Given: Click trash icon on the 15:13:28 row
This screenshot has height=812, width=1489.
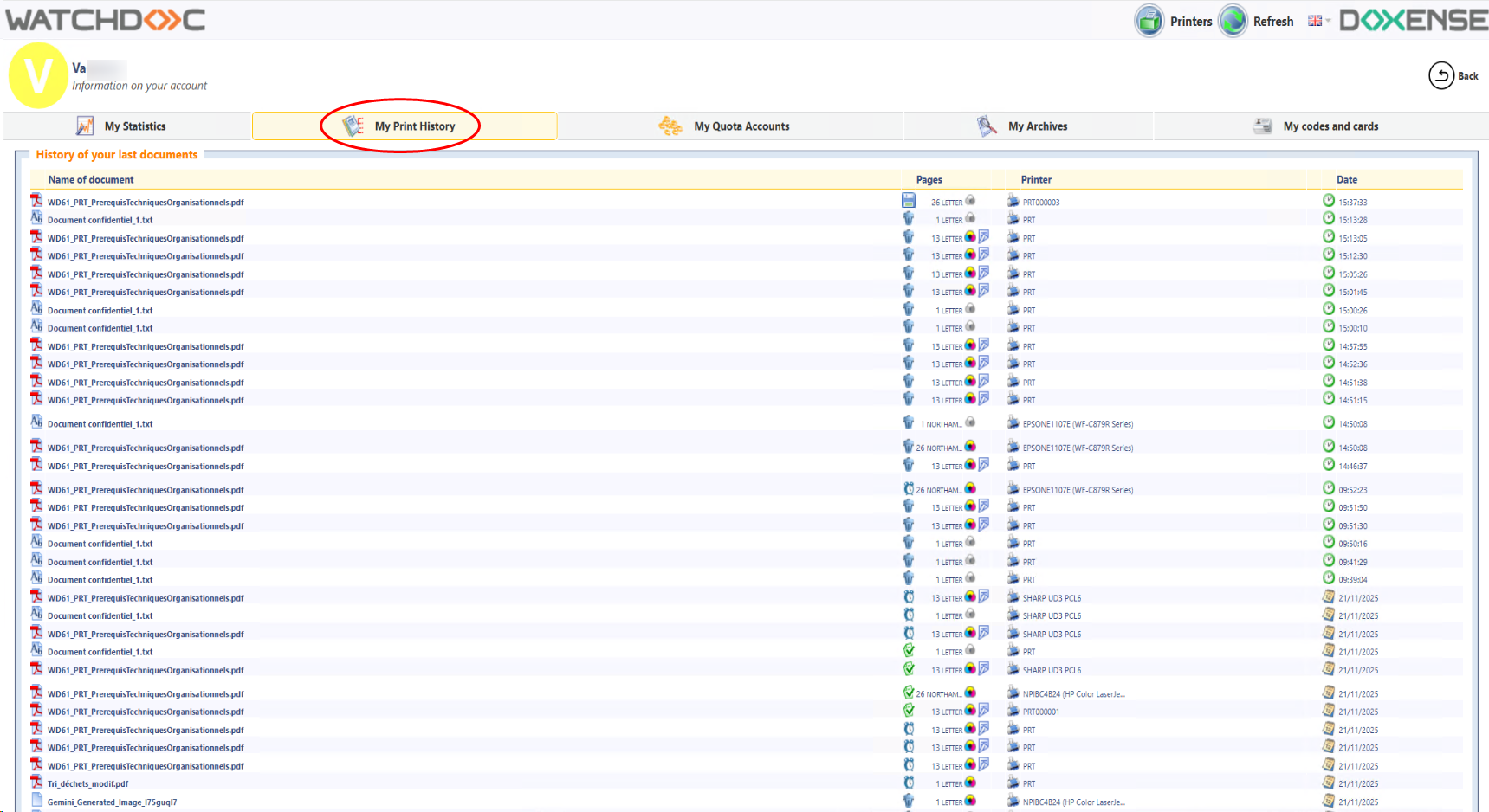Looking at the screenshot, I should 908,219.
